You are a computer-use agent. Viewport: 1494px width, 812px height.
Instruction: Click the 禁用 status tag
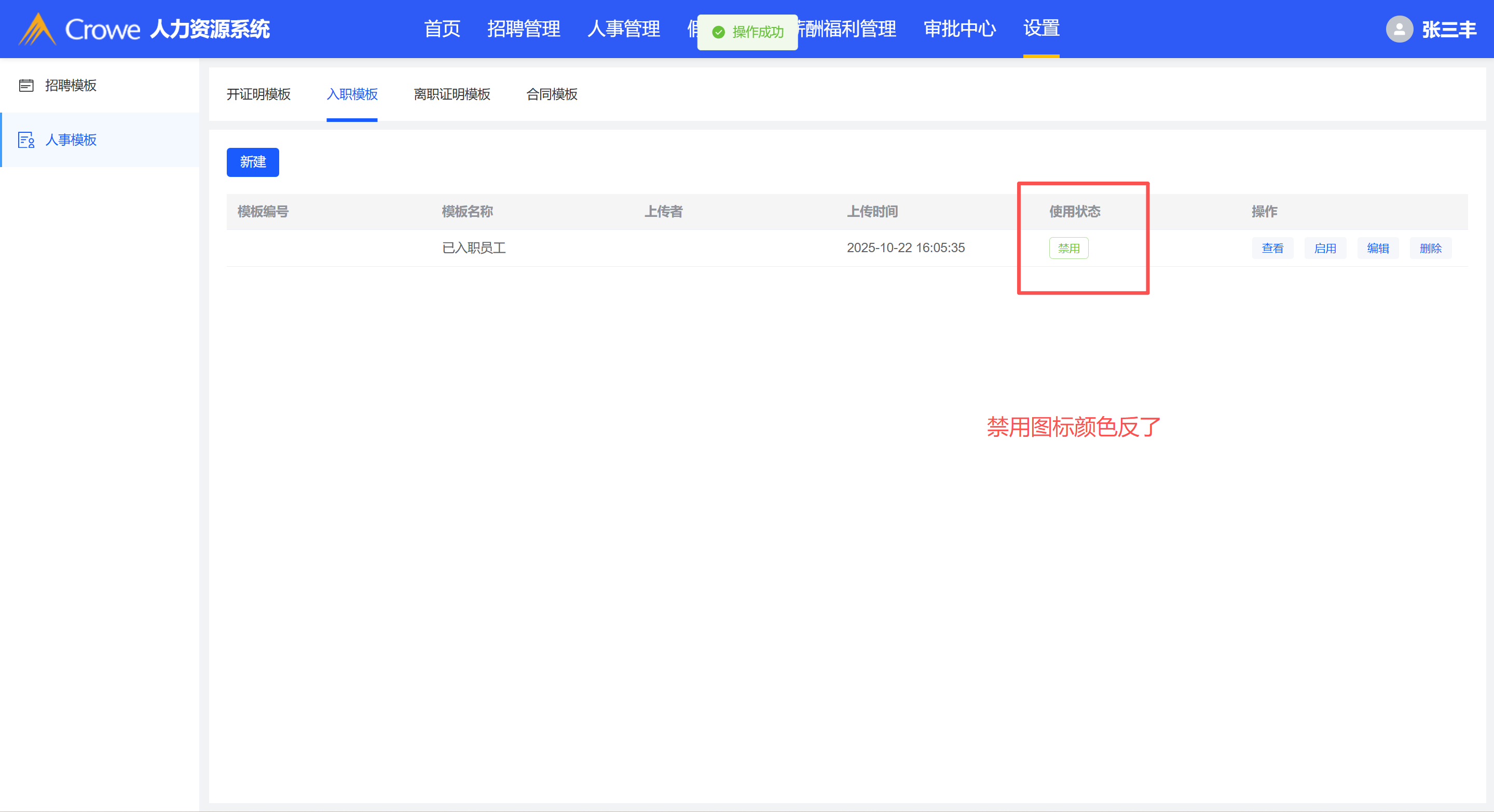pos(1068,248)
